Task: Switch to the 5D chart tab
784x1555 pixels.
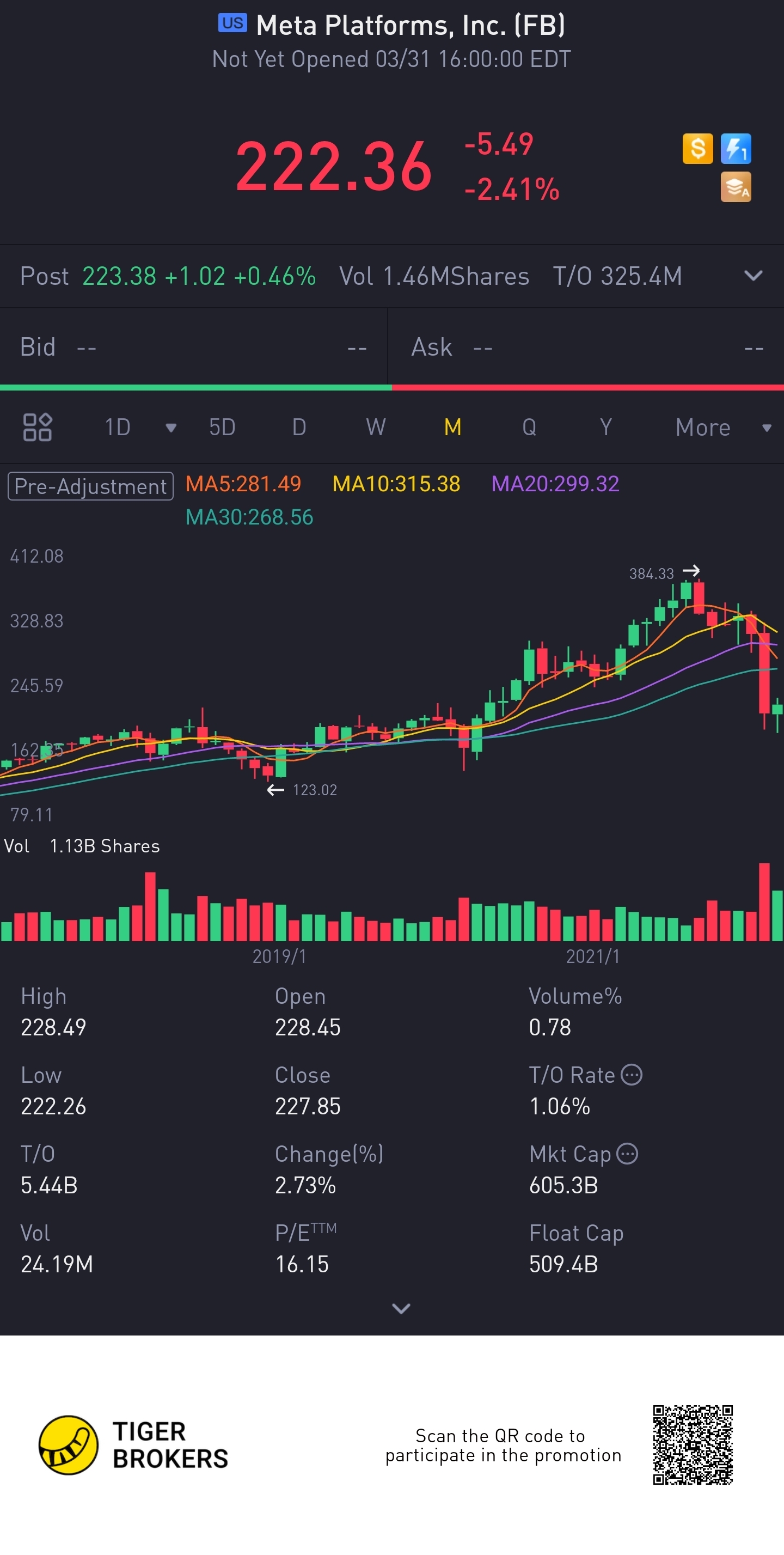Action: pos(222,428)
